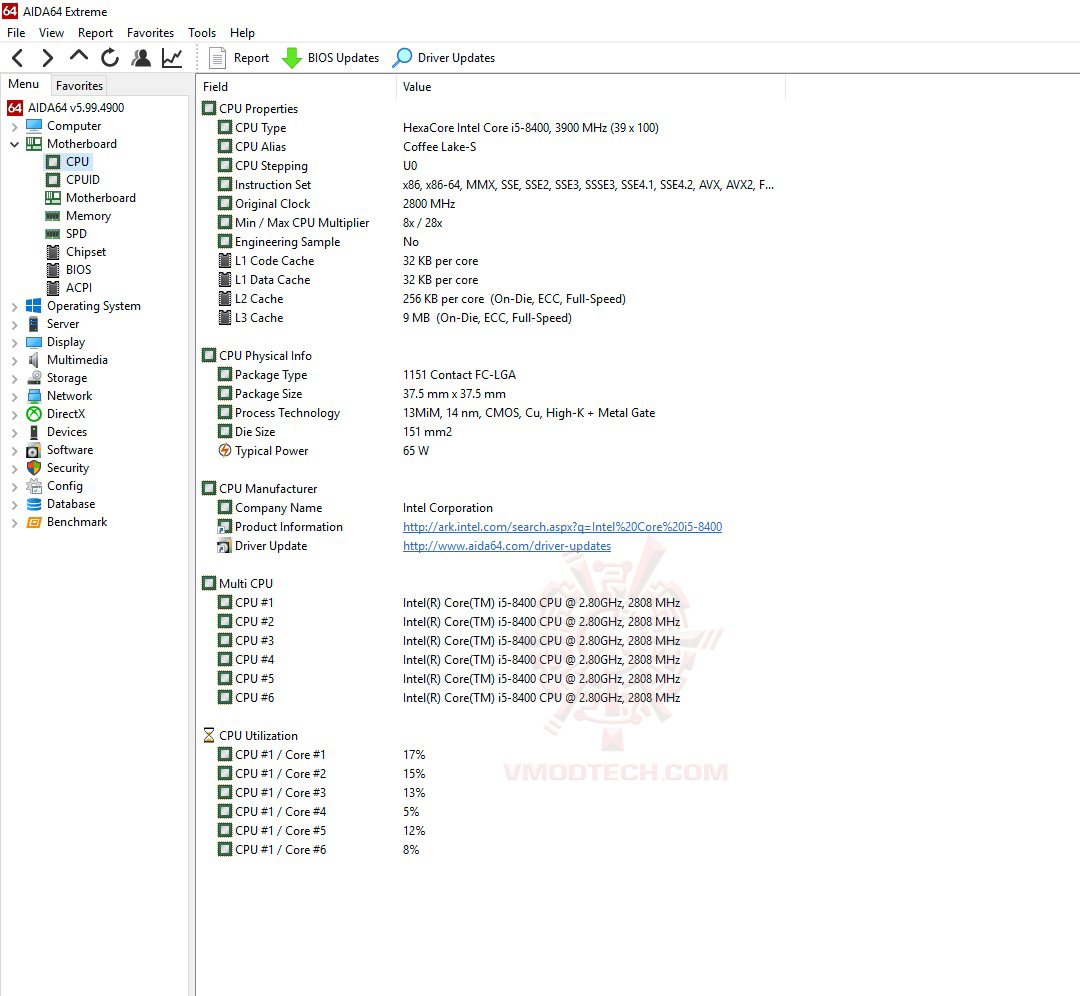Open the chart graph toolbar icon
This screenshot has width=1080, height=996.
tap(172, 58)
